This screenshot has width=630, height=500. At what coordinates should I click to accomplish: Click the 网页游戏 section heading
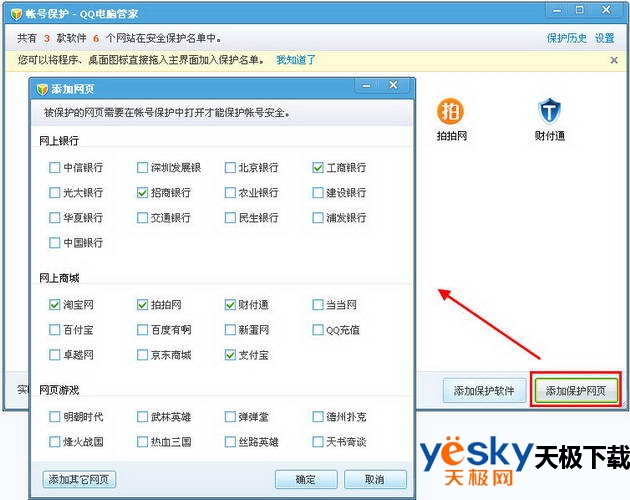pos(59,390)
